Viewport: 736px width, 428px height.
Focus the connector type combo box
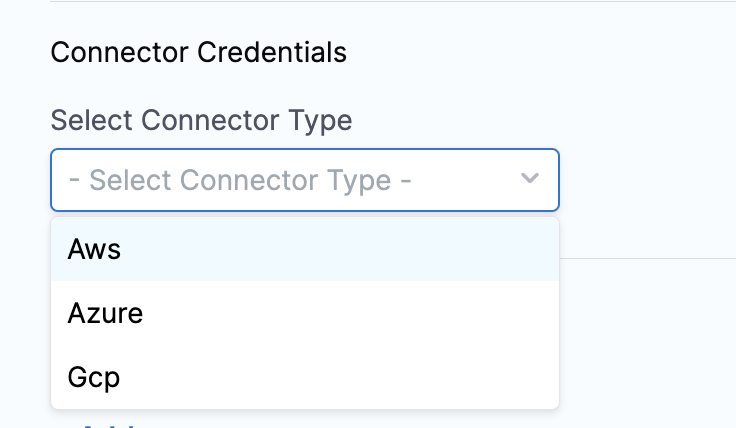pyautogui.click(x=304, y=180)
